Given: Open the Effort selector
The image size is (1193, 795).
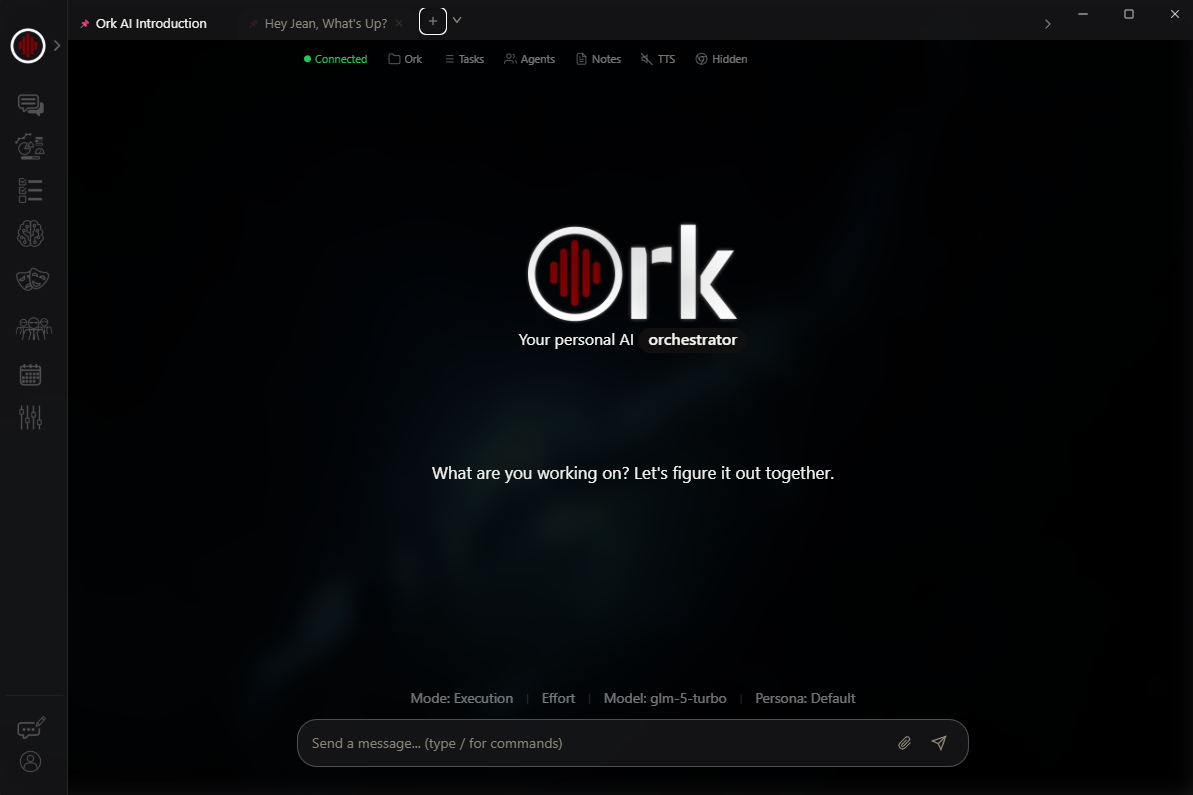Looking at the screenshot, I should (x=558, y=698).
